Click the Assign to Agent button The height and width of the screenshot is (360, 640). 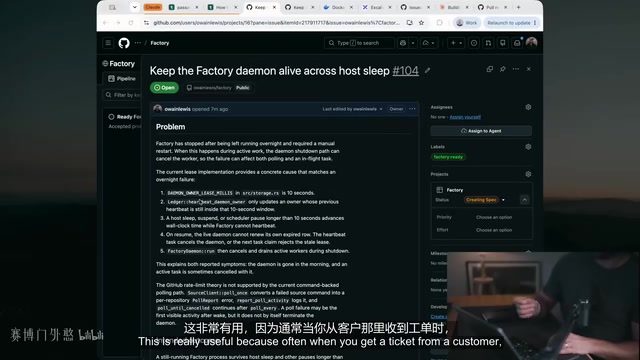tap(481, 131)
